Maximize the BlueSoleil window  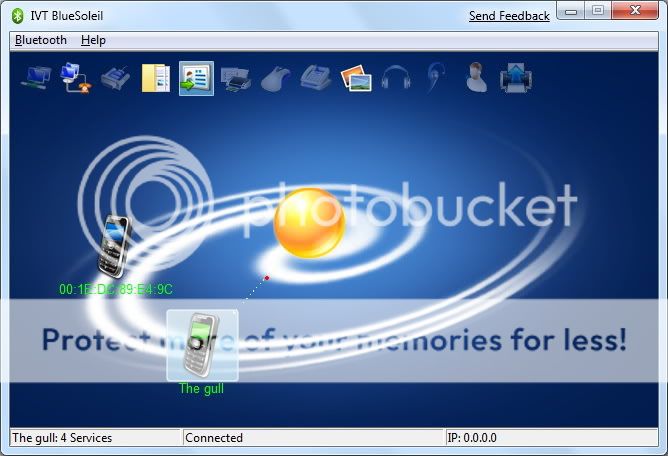598,11
